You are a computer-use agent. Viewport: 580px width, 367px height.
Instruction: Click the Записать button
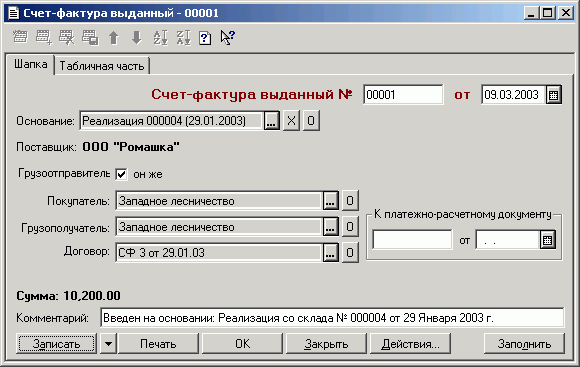coord(56,344)
